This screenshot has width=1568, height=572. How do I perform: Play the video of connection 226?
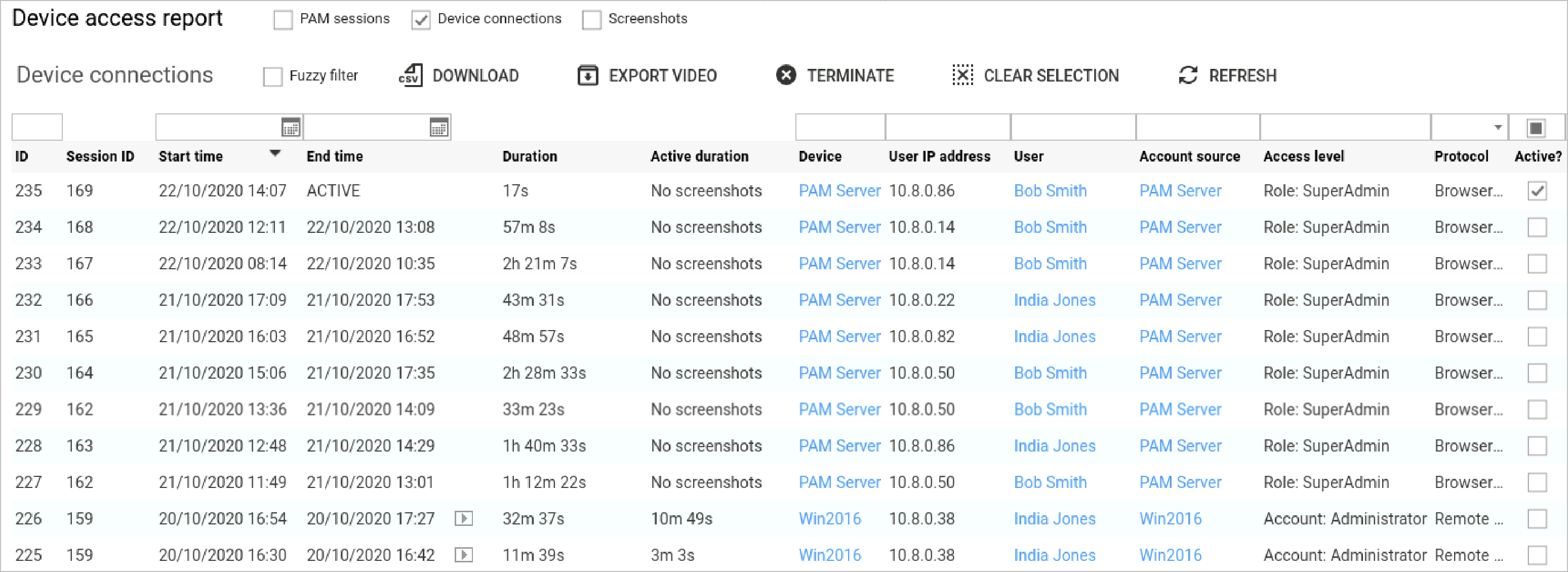click(x=464, y=518)
